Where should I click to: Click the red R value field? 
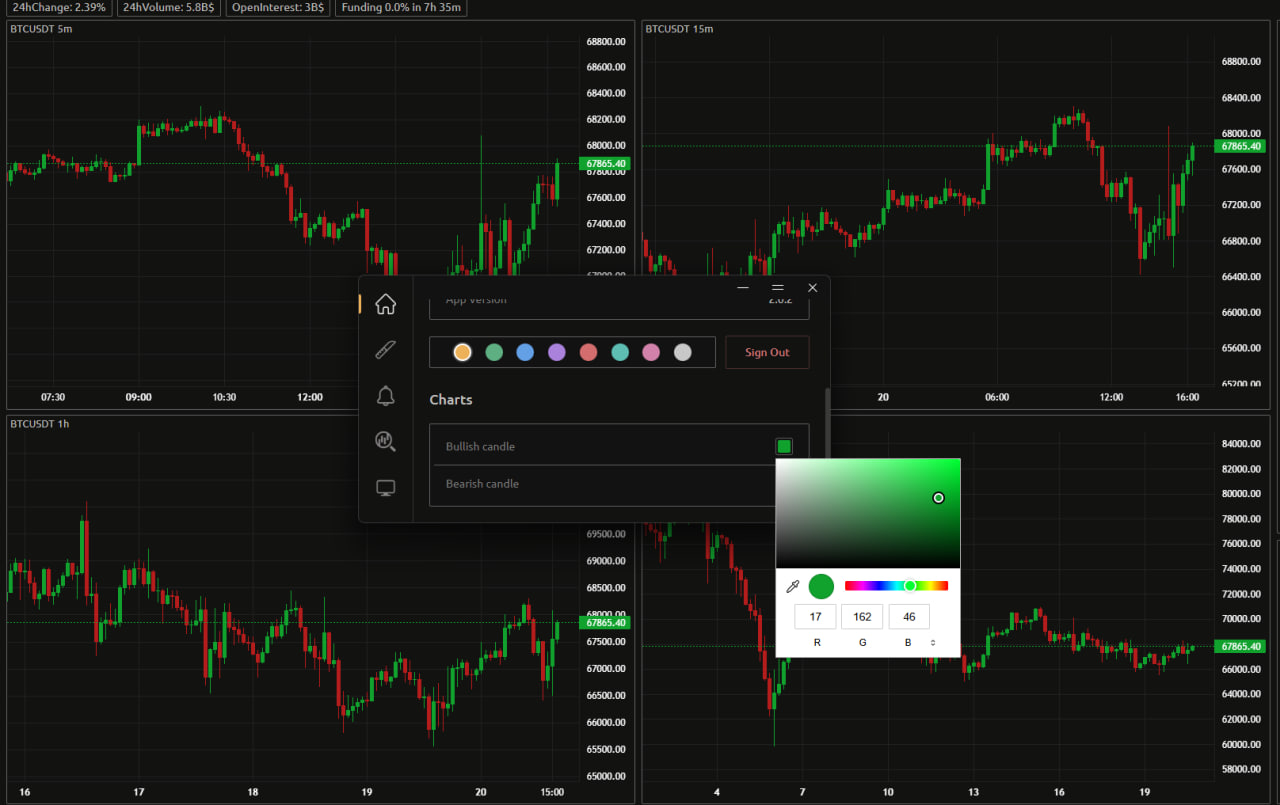[815, 617]
